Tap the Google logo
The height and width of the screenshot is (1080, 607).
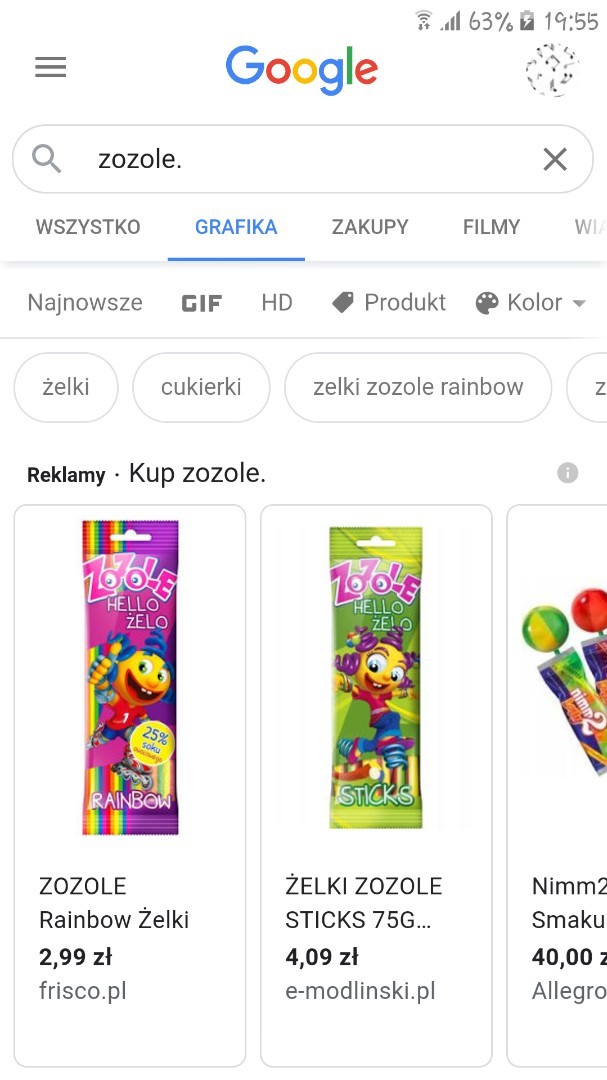pos(302,70)
